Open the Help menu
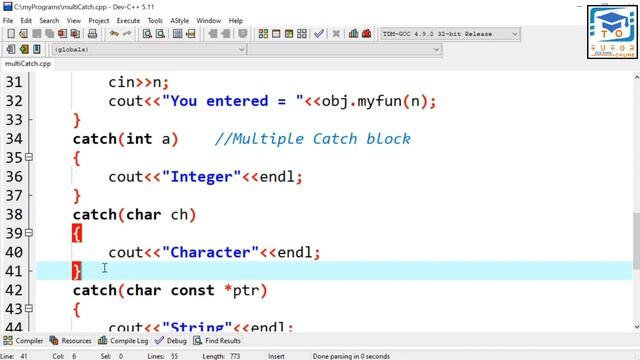This screenshot has height=360, width=640. coord(236,20)
